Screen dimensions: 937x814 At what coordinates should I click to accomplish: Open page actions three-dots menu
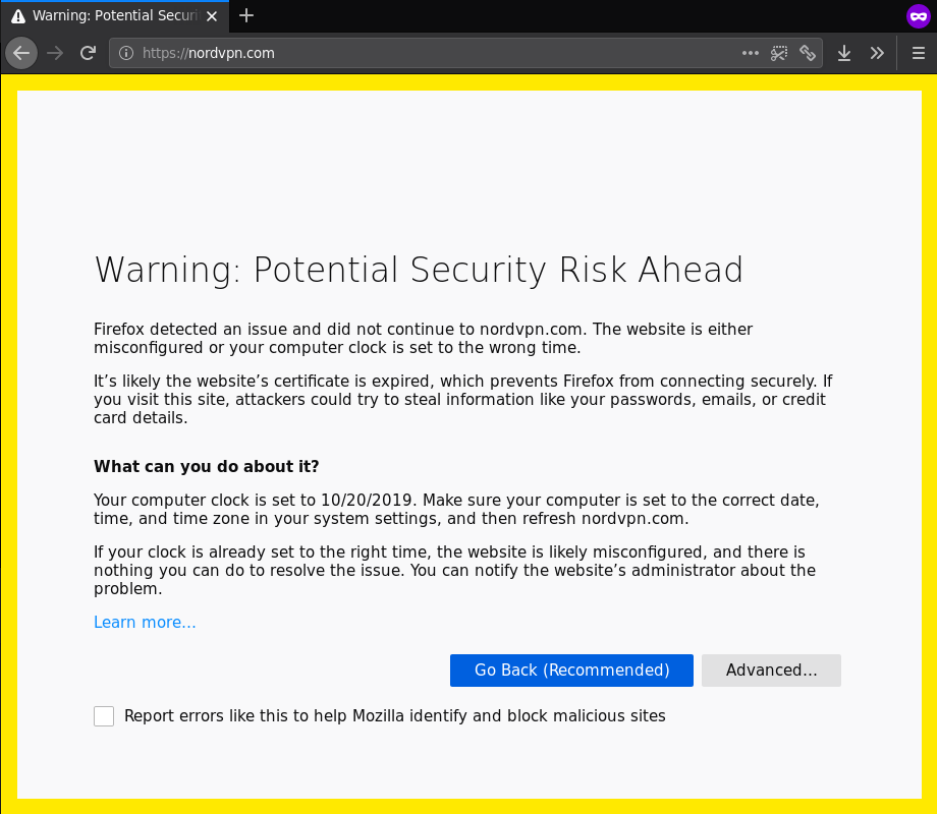[750, 53]
